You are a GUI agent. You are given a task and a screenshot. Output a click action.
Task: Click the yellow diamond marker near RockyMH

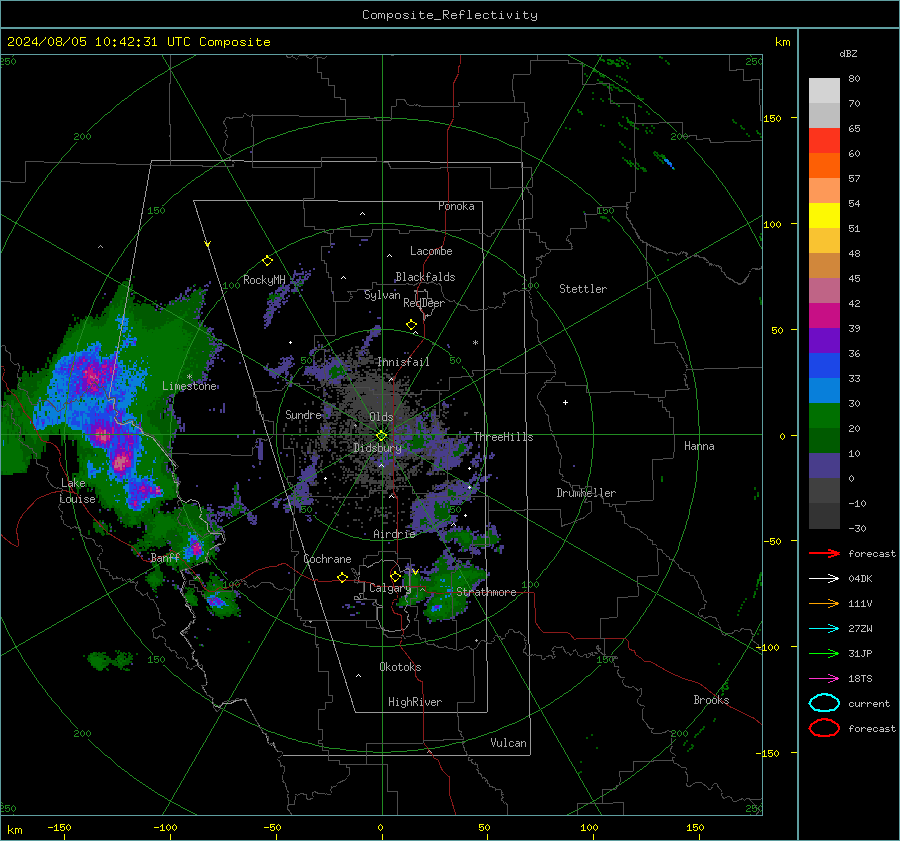[x=267, y=261]
